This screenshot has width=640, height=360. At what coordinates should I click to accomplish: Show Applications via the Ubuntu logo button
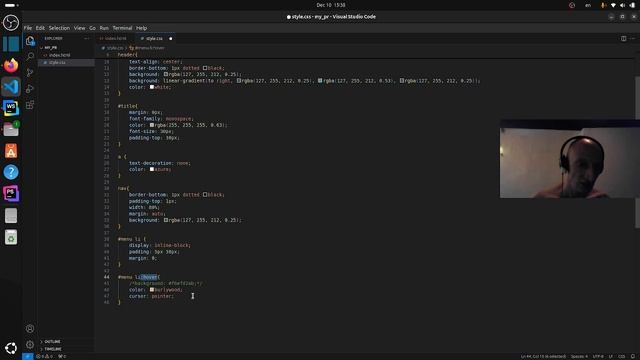tap(11, 348)
